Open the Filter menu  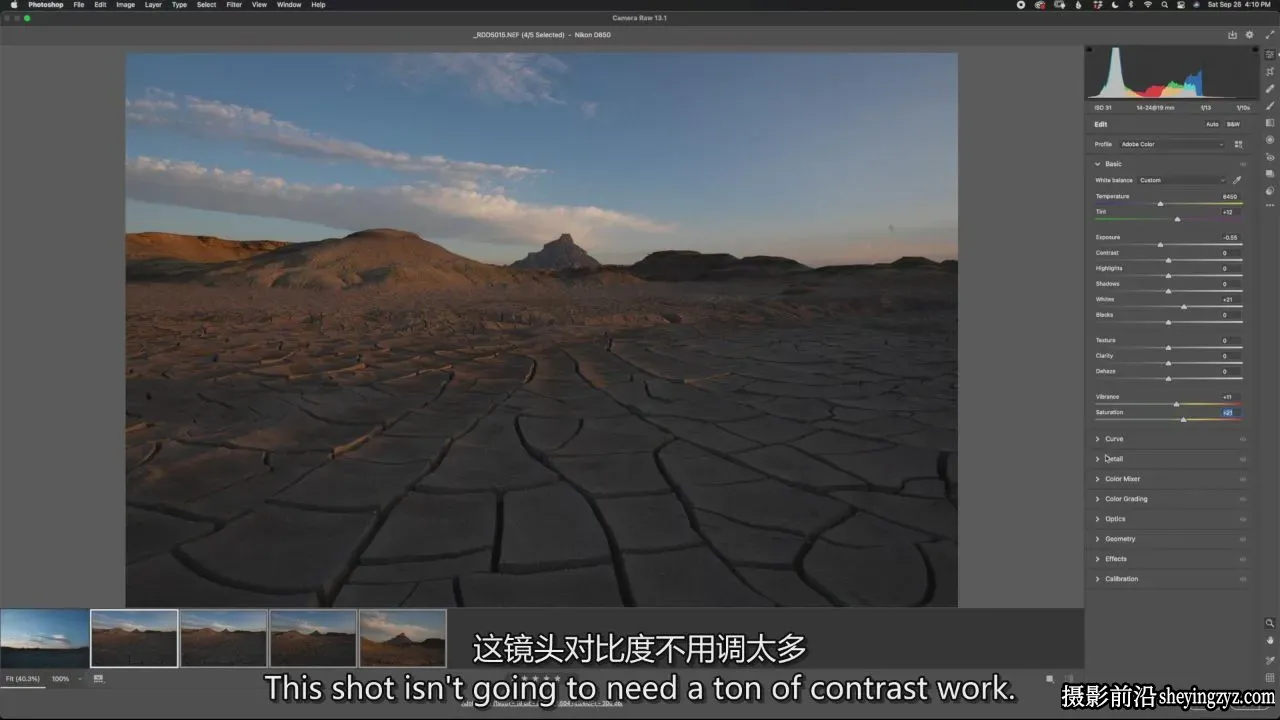coord(234,5)
